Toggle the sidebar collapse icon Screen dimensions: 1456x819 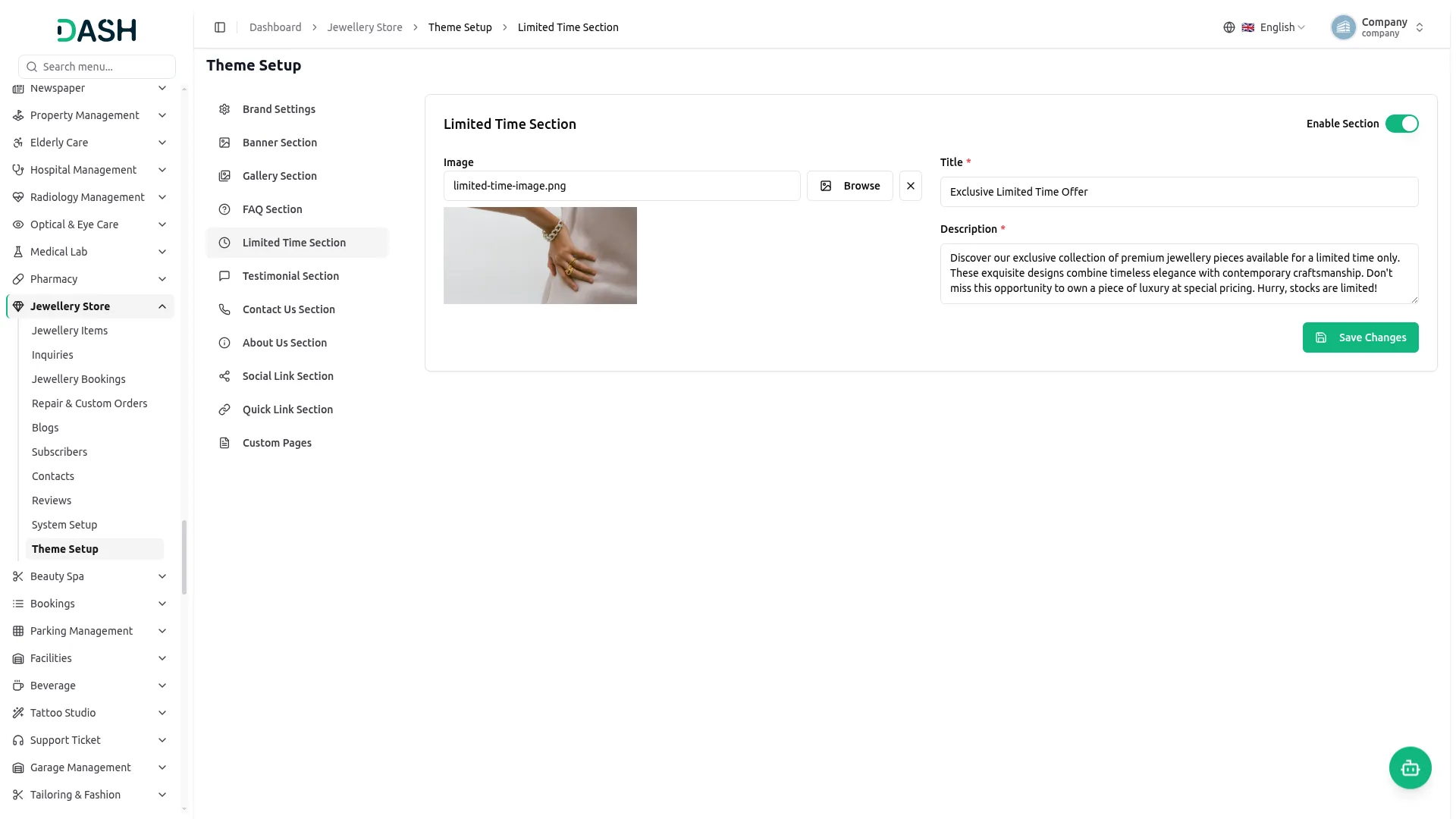[x=220, y=27]
